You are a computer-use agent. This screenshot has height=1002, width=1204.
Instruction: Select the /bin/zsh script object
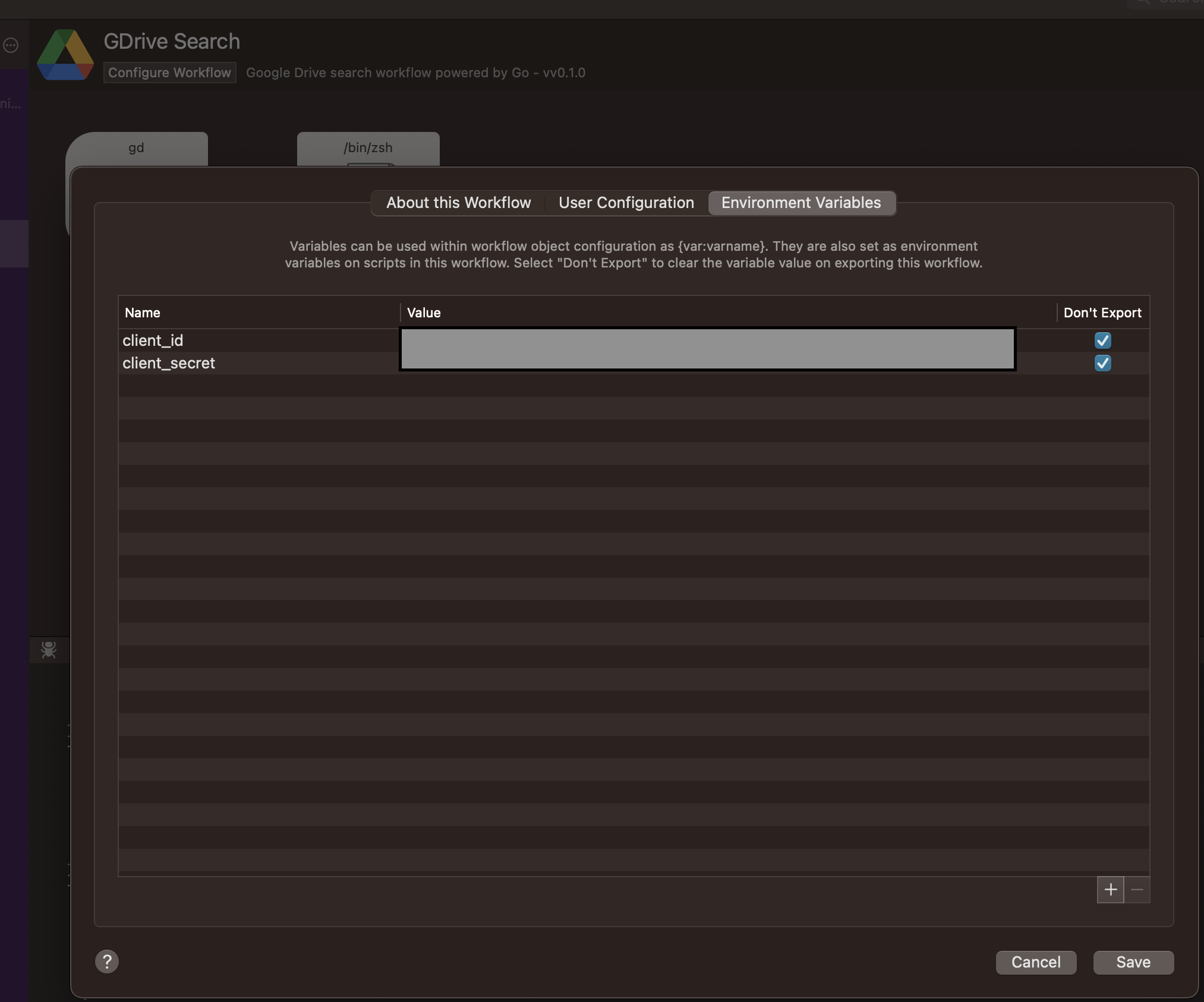pyautogui.click(x=368, y=148)
